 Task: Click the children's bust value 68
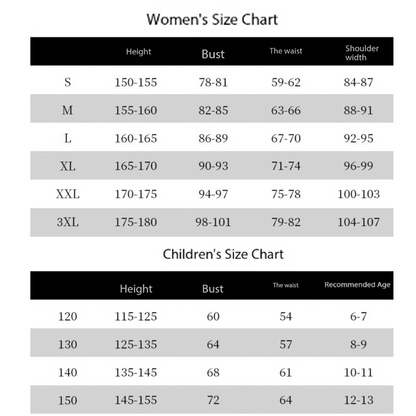point(213,372)
